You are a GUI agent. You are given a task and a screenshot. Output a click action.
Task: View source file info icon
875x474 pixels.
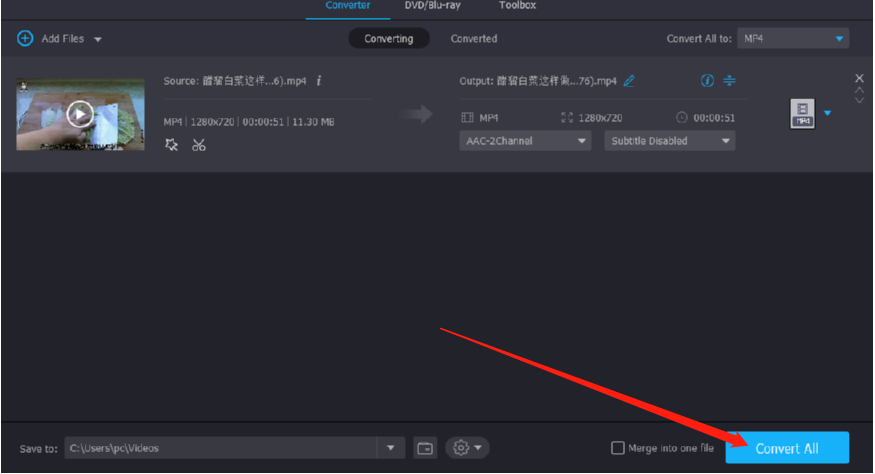[319, 81]
